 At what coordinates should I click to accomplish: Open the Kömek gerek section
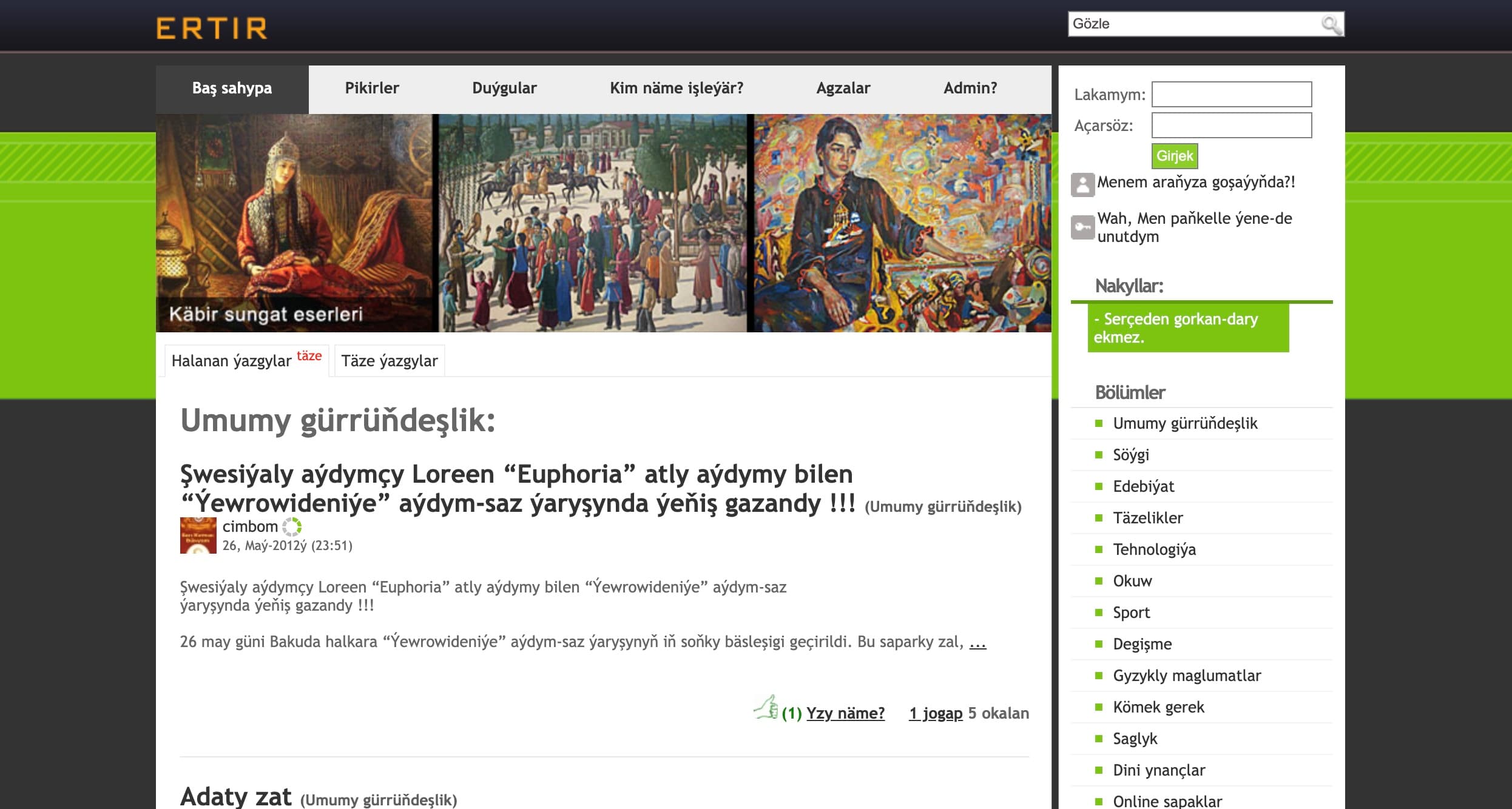pyautogui.click(x=1158, y=707)
